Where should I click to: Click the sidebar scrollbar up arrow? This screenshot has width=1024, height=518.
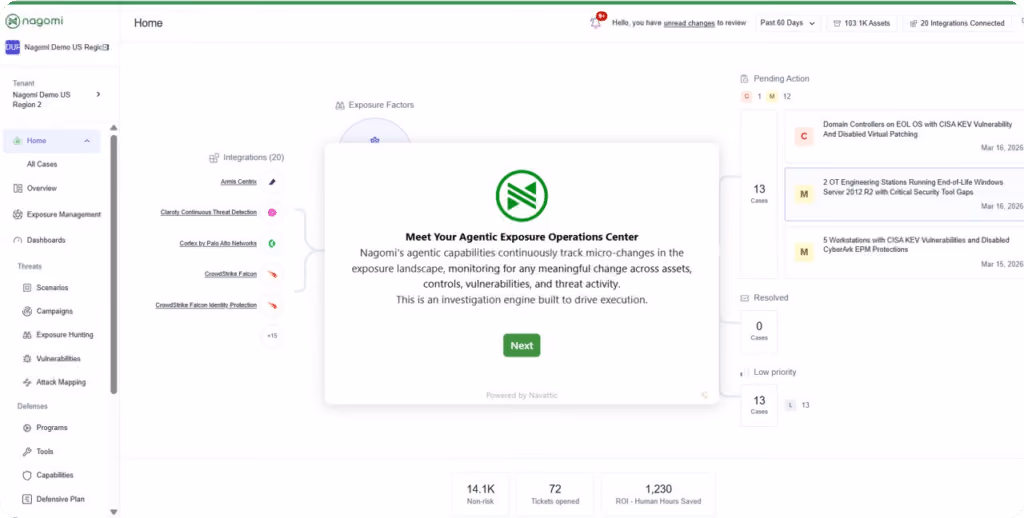114,128
